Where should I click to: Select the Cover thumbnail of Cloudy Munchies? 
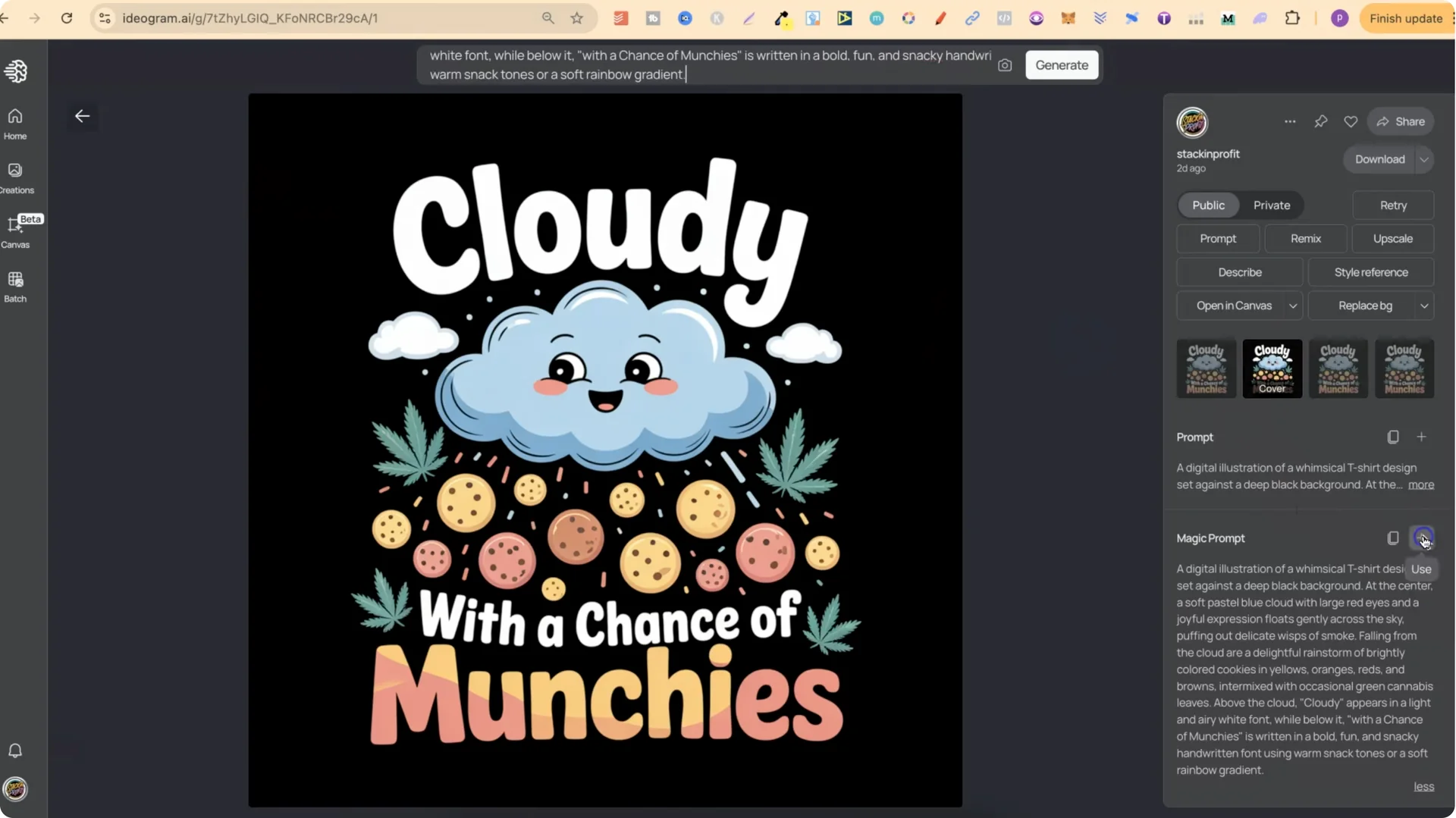click(1272, 368)
